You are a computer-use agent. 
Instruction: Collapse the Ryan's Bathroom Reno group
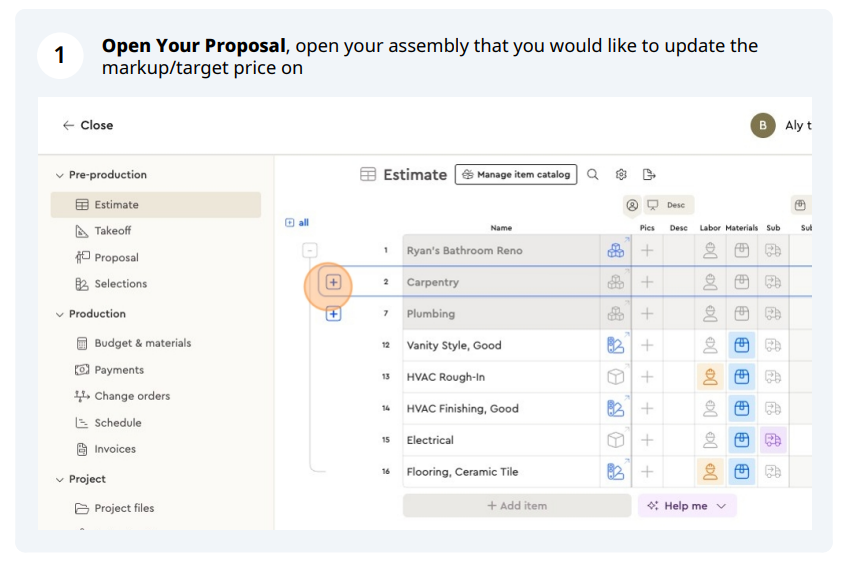[310, 251]
